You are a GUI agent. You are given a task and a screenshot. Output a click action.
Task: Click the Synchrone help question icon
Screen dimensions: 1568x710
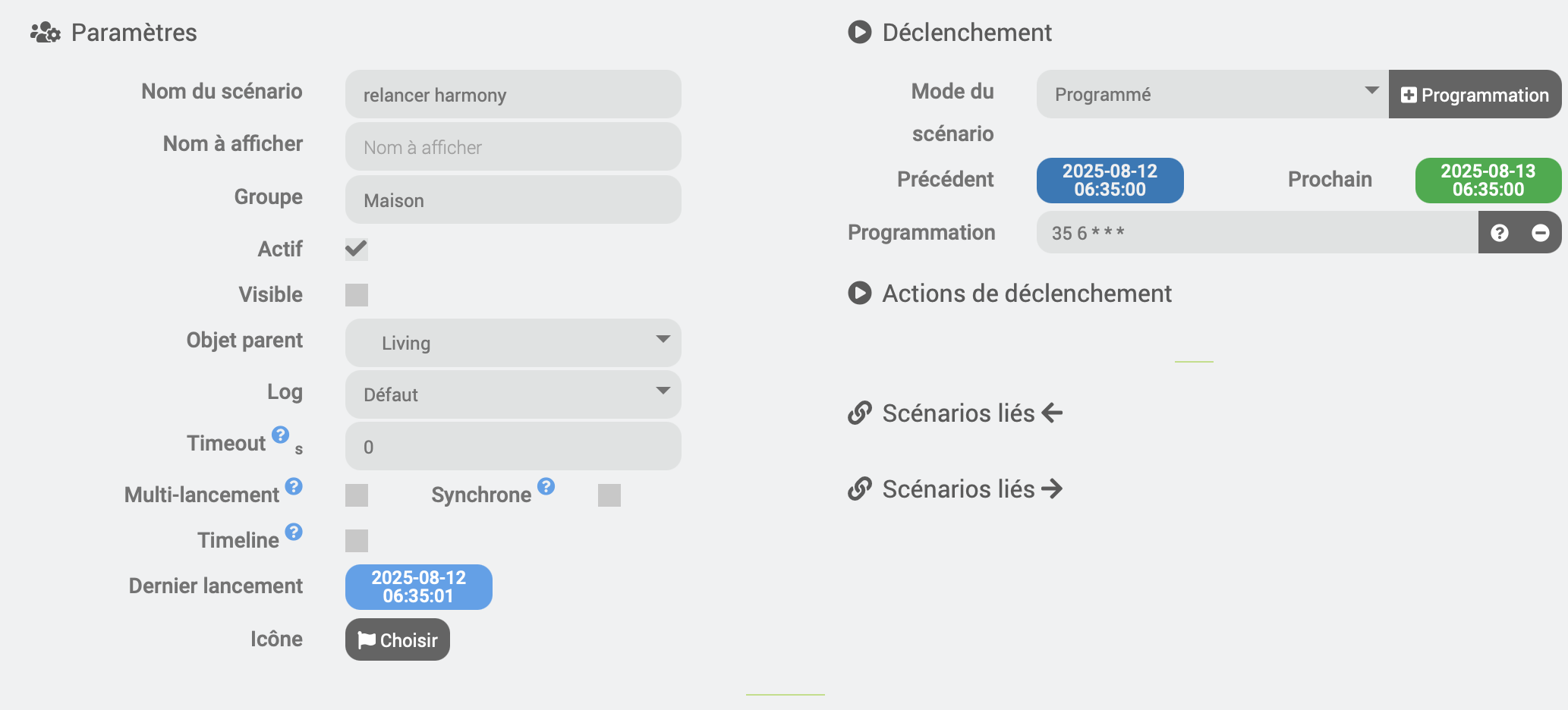546,486
